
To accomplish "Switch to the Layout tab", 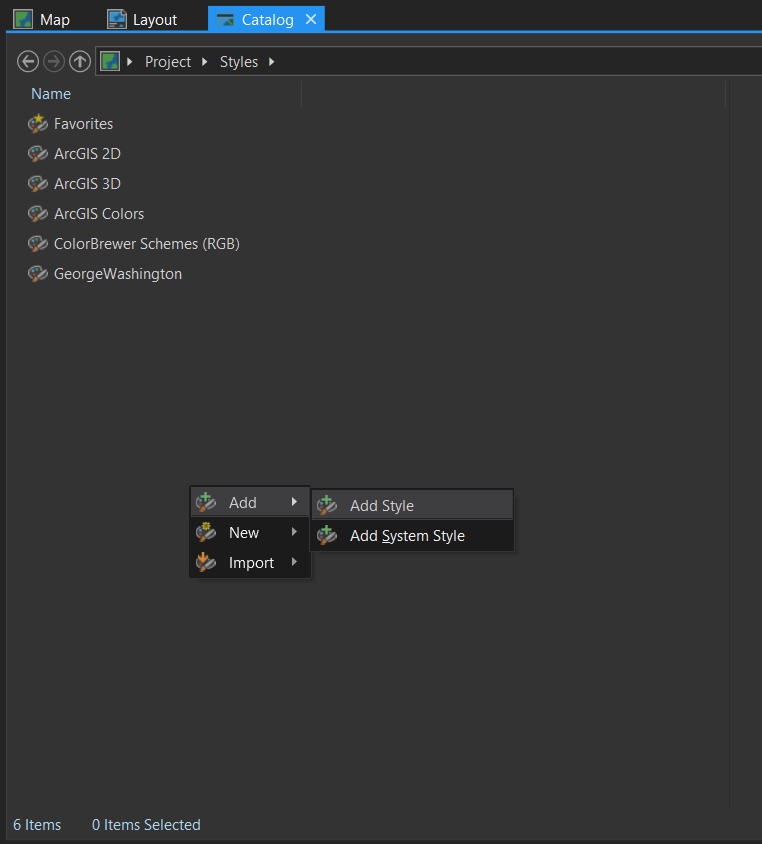I will coord(142,19).
